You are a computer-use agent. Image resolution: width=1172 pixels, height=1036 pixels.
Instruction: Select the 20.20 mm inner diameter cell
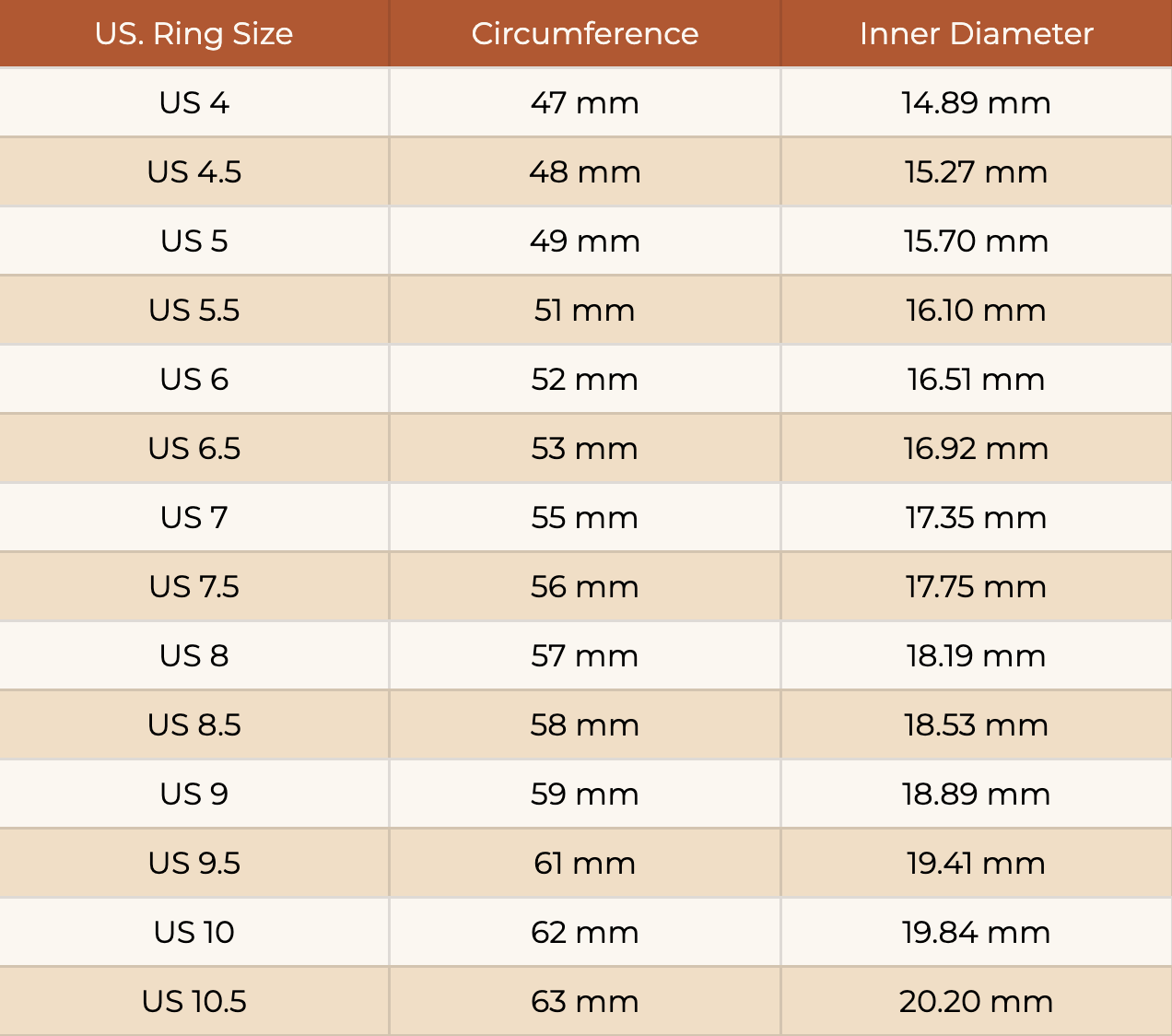click(976, 1002)
